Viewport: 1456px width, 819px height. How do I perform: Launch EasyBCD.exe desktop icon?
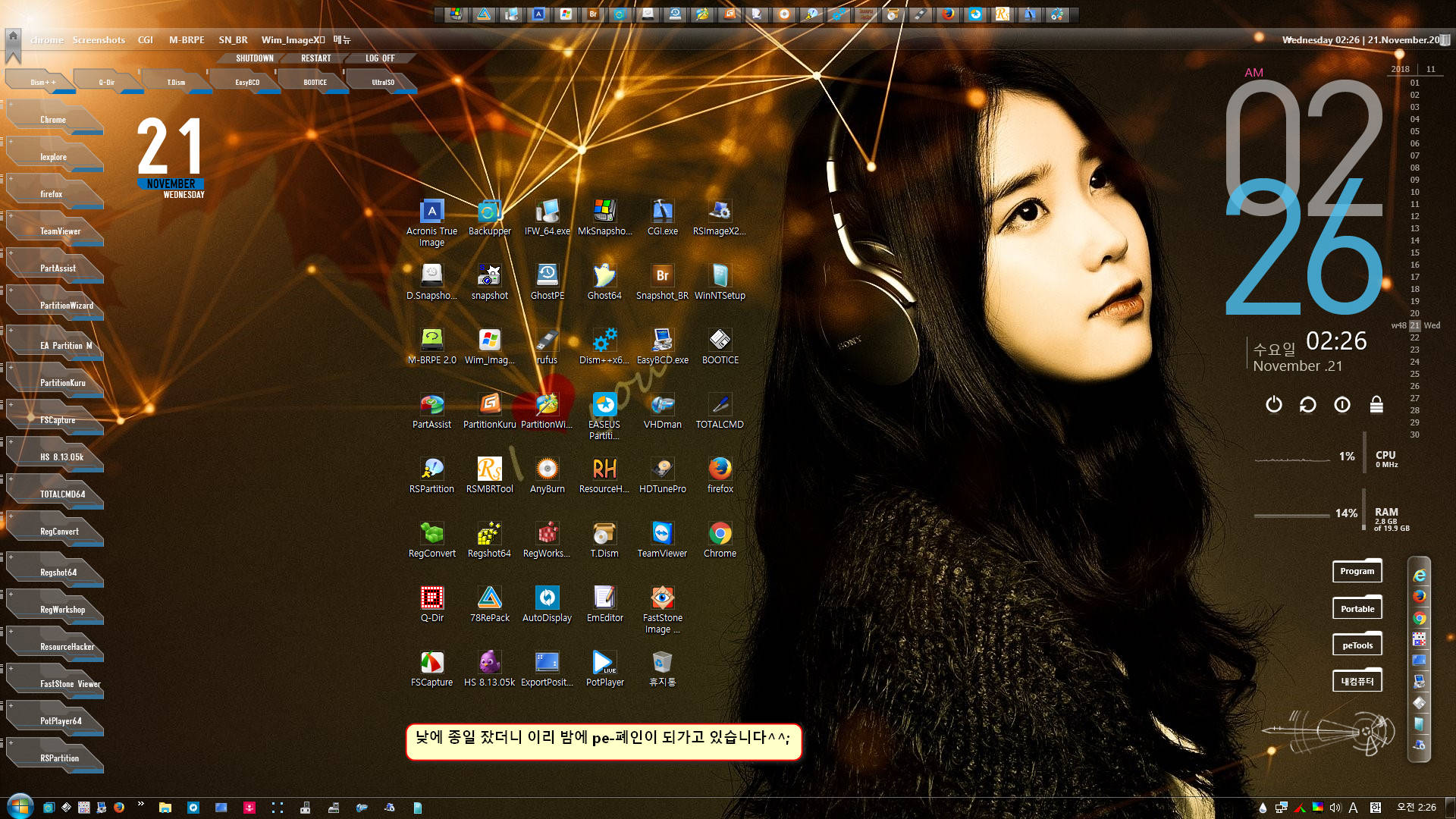(x=662, y=347)
